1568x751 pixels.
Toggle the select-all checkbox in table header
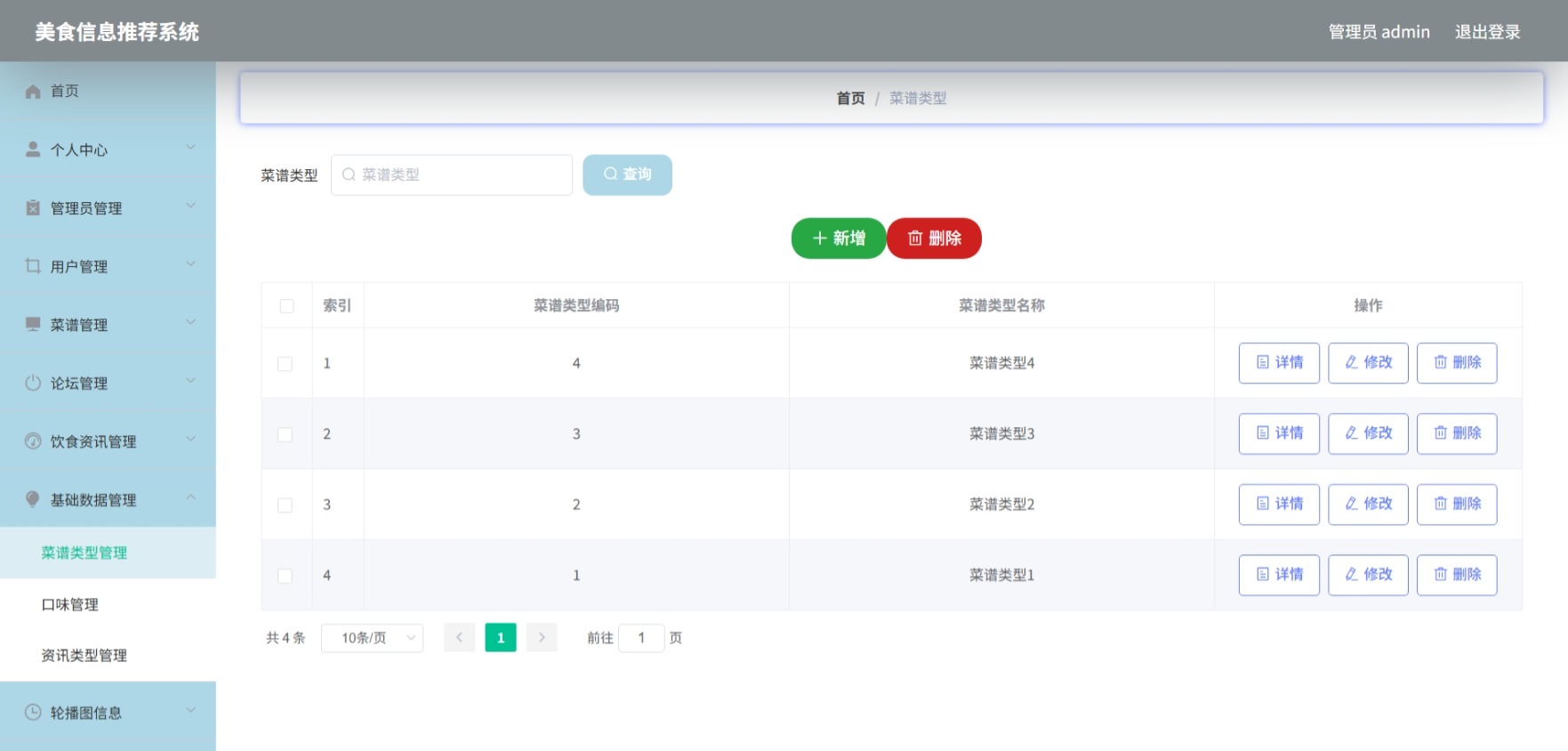286,306
